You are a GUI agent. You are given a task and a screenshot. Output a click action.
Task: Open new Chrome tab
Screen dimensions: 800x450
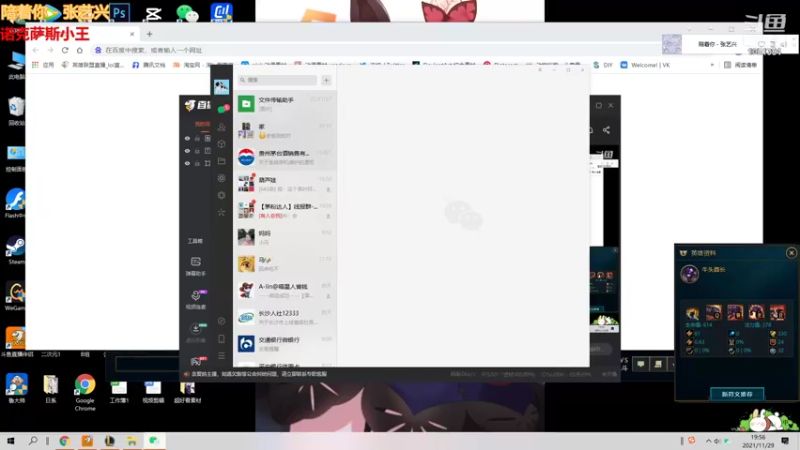(149, 34)
